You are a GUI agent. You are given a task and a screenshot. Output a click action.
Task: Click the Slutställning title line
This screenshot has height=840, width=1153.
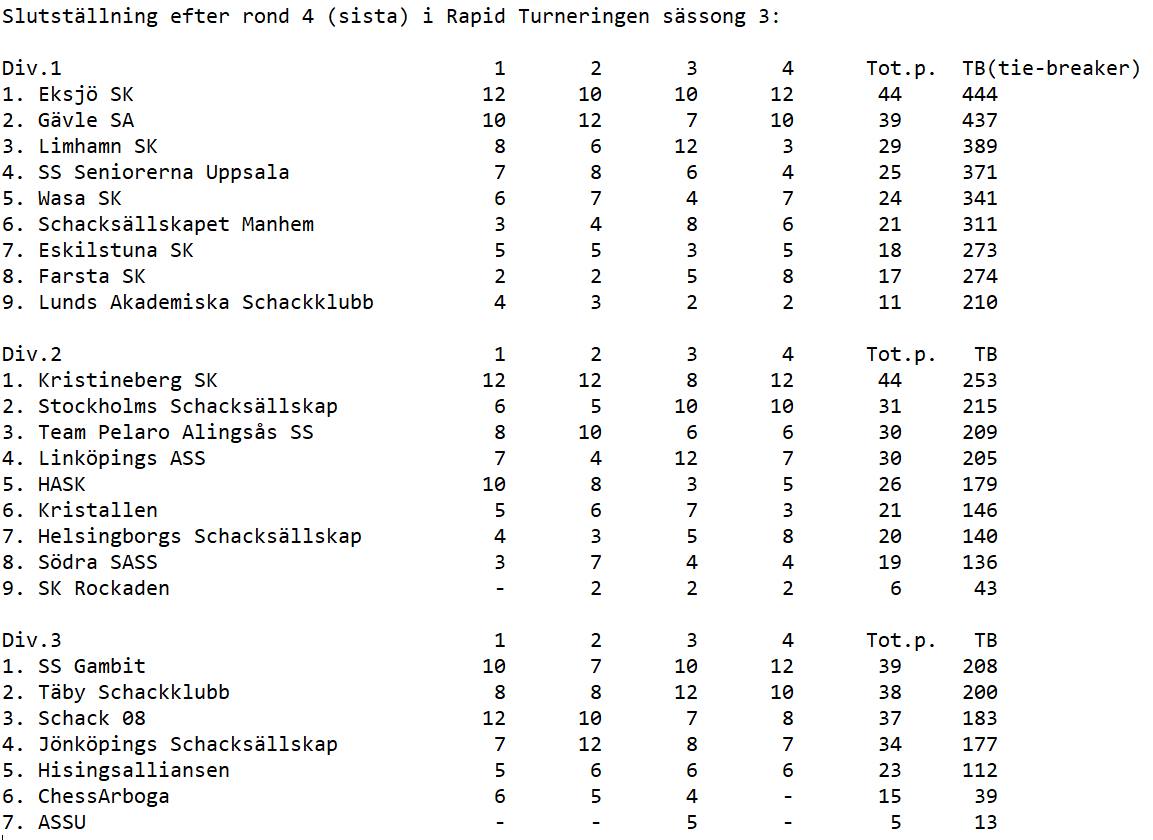(x=390, y=17)
